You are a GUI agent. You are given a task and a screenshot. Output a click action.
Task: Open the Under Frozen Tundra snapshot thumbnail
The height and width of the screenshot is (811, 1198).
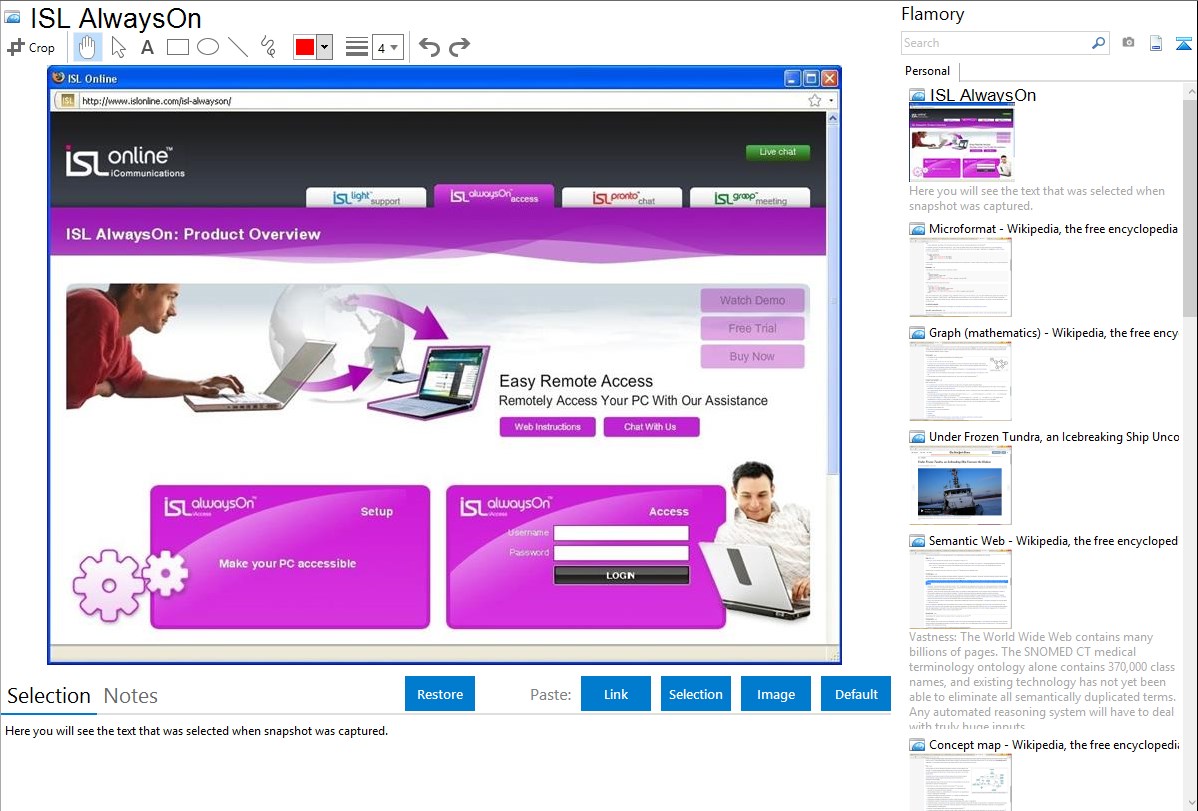pos(960,485)
